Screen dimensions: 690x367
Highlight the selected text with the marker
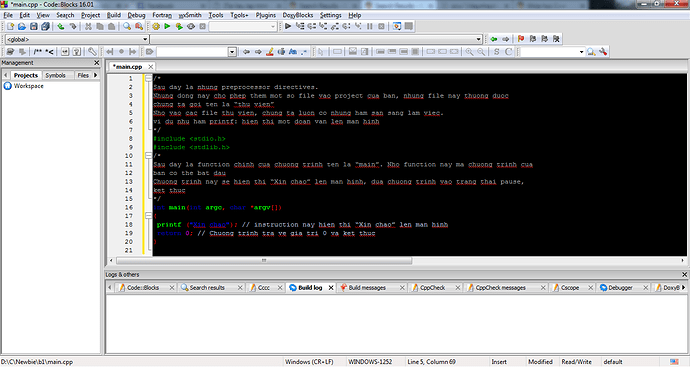point(269,52)
